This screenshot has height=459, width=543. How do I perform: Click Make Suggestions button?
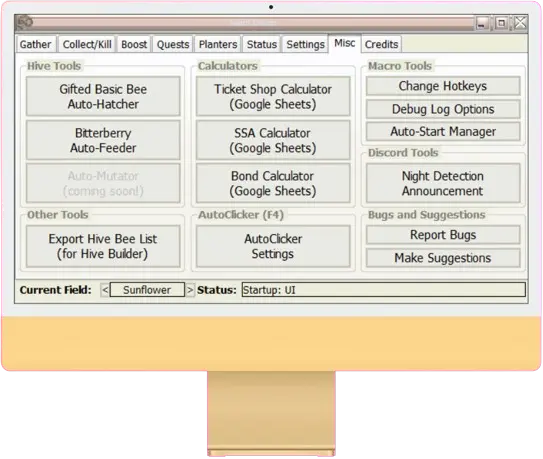point(443,258)
